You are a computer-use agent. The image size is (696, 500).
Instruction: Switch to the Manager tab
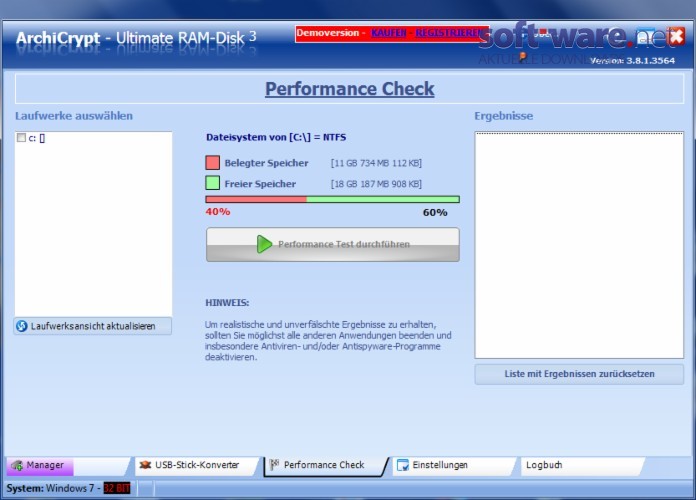click(x=67, y=465)
